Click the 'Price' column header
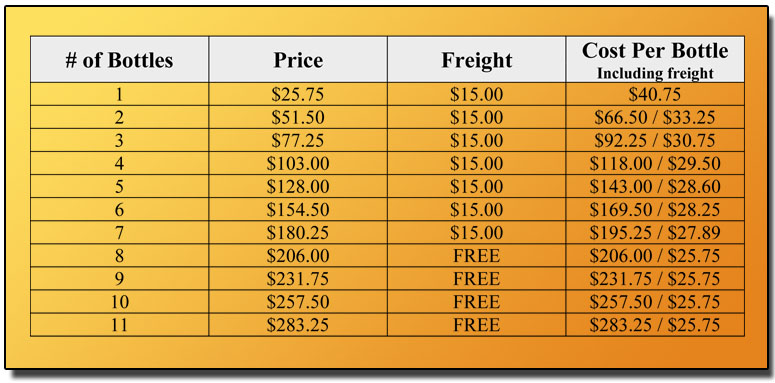The width and height of the screenshot is (775, 383). pos(298,59)
